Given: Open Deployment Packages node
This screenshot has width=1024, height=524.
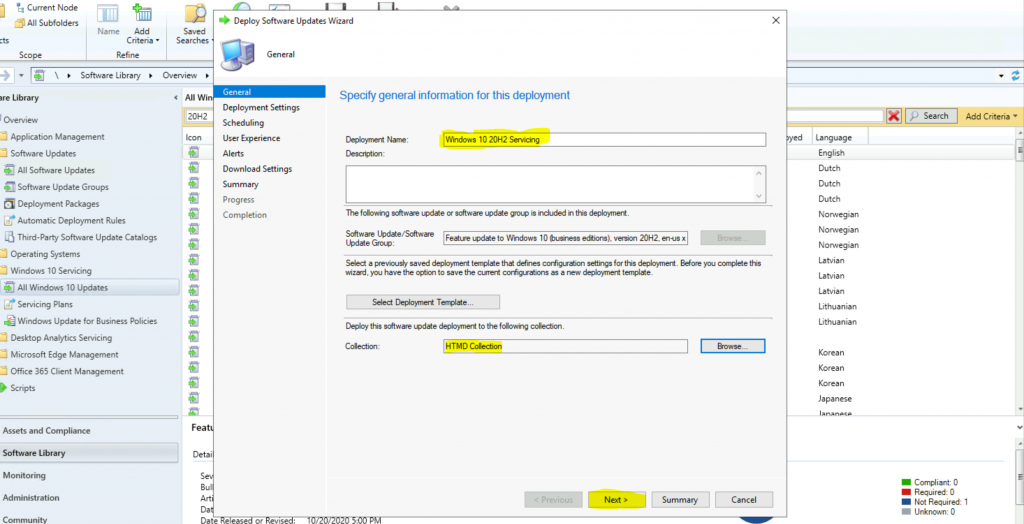Looking at the screenshot, I should click(58, 204).
